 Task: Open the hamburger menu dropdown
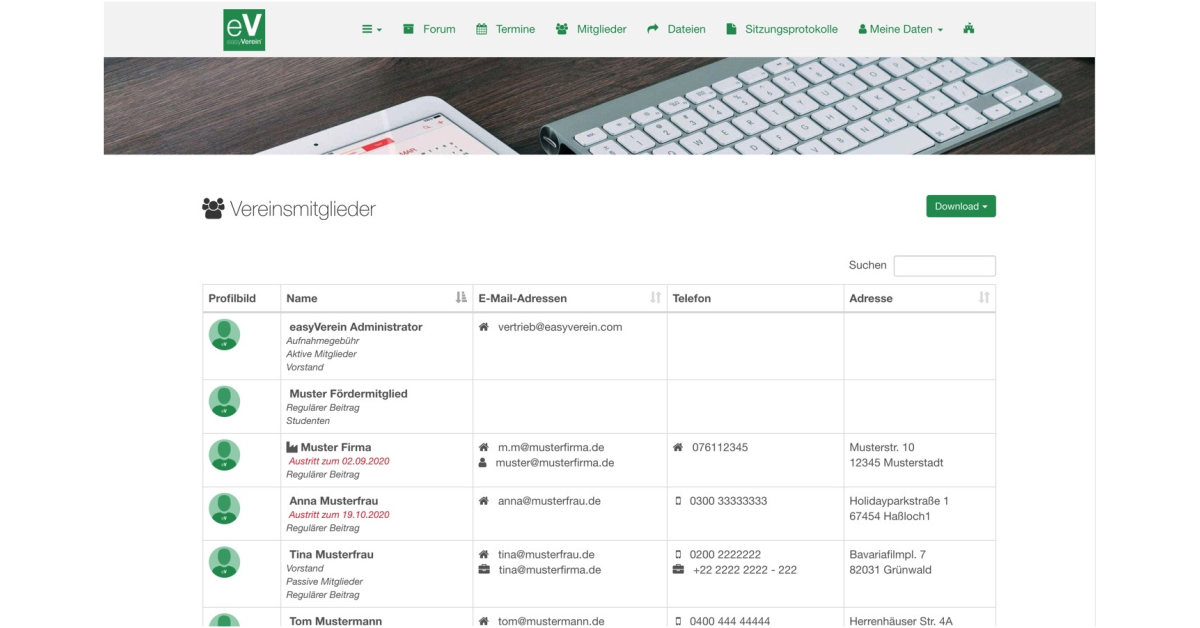372,29
